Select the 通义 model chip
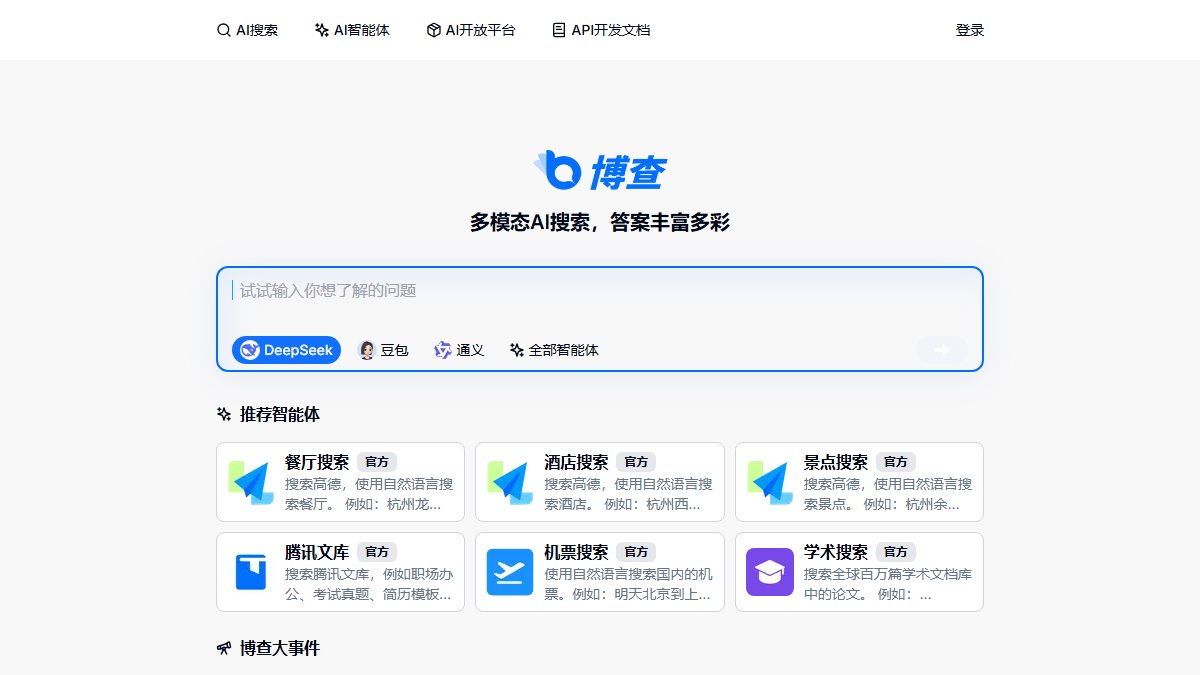1200x675 pixels. pyautogui.click(x=459, y=350)
